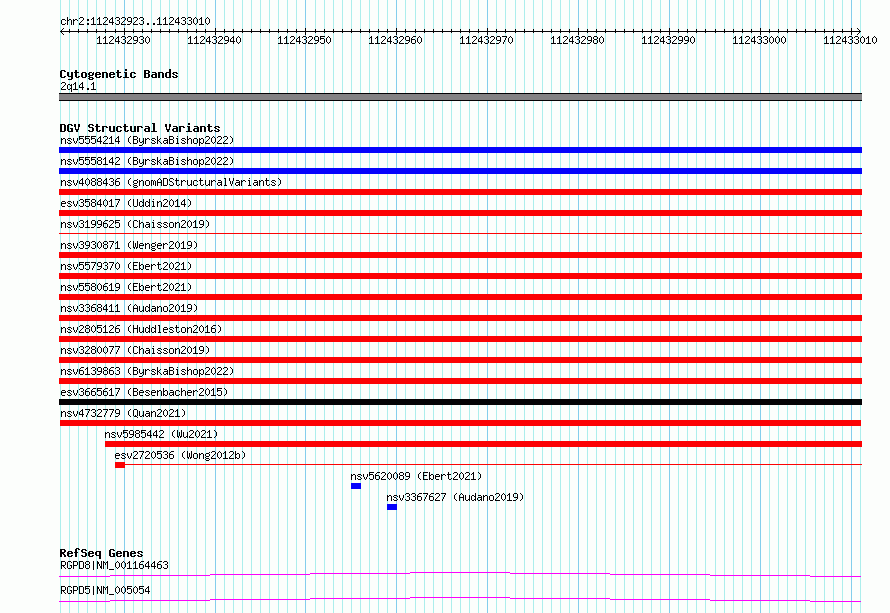Screen dimensions: 890x613
Task: Click ruler position 112432990
Action: click(x=668, y=40)
